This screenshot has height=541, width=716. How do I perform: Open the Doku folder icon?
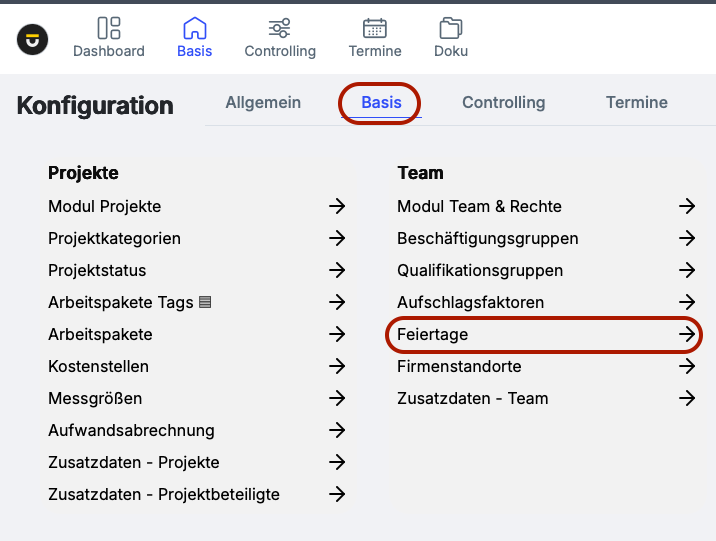pyautogui.click(x=451, y=28)
